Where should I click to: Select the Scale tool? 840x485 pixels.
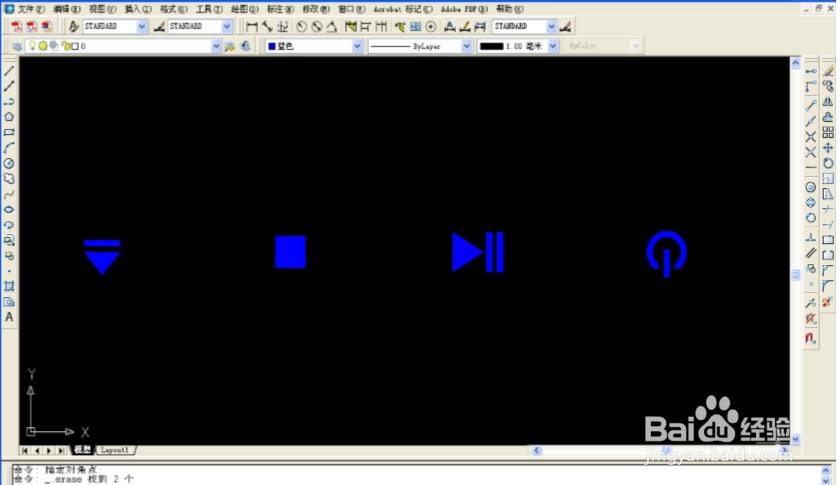click(828, 179)
